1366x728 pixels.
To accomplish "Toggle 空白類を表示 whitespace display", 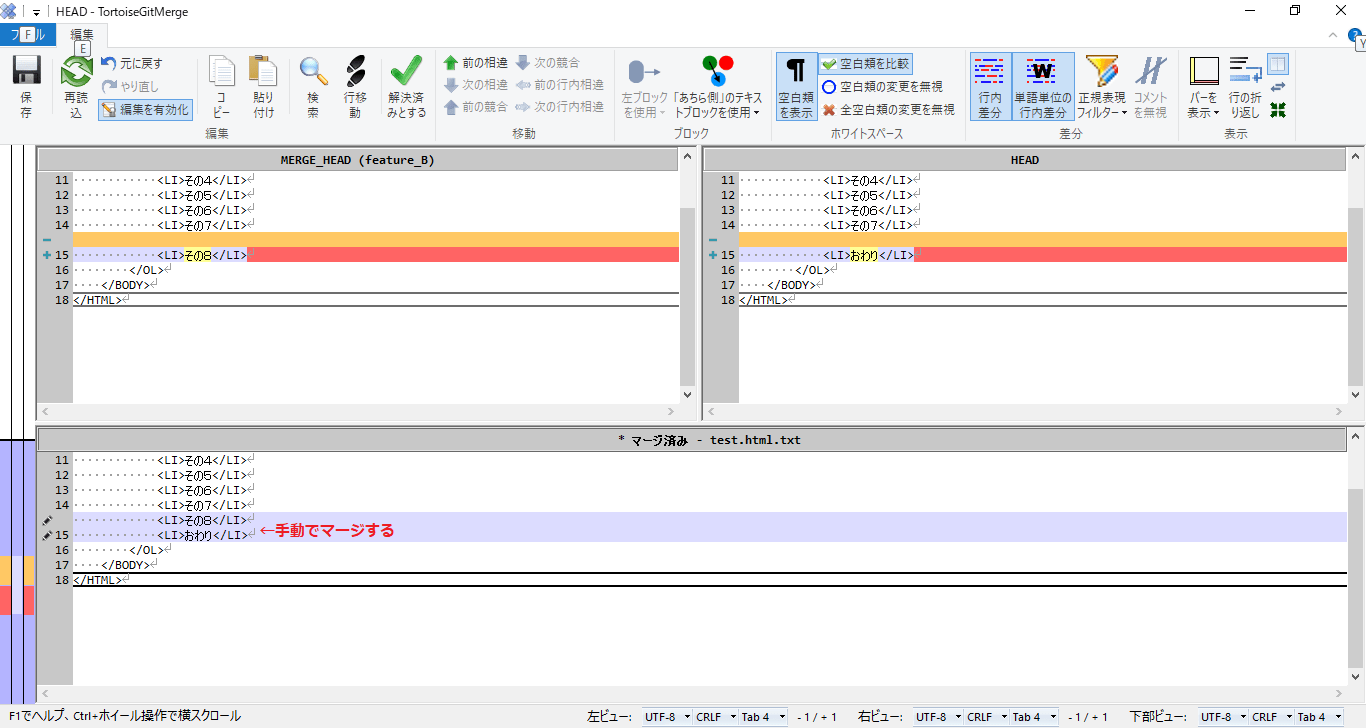I will (795, 85).
